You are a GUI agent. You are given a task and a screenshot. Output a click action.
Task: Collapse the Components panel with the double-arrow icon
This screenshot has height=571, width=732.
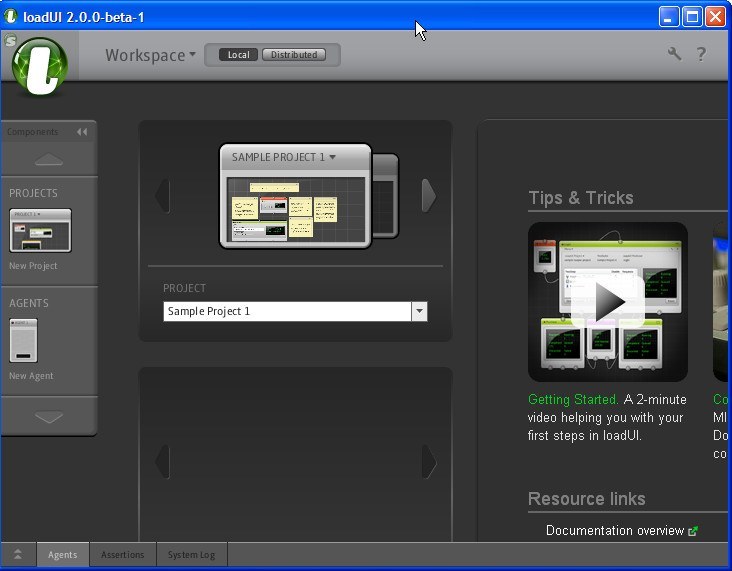82,132
